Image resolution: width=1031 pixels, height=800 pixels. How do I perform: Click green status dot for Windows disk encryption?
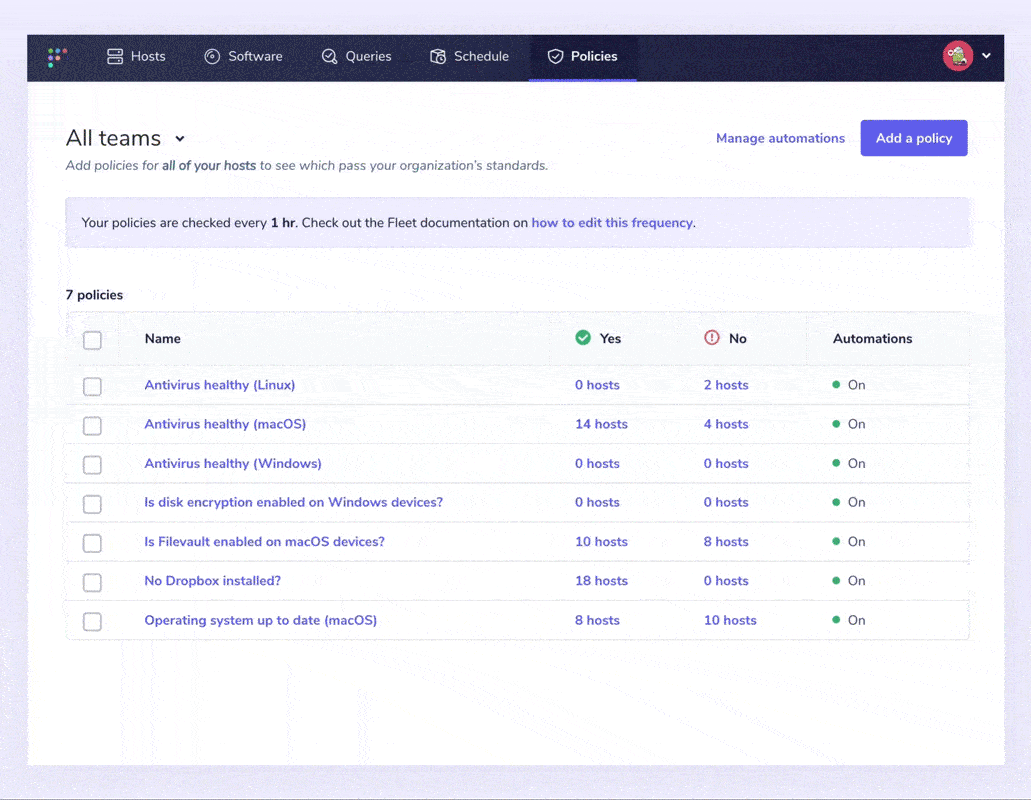click(836, 502)
